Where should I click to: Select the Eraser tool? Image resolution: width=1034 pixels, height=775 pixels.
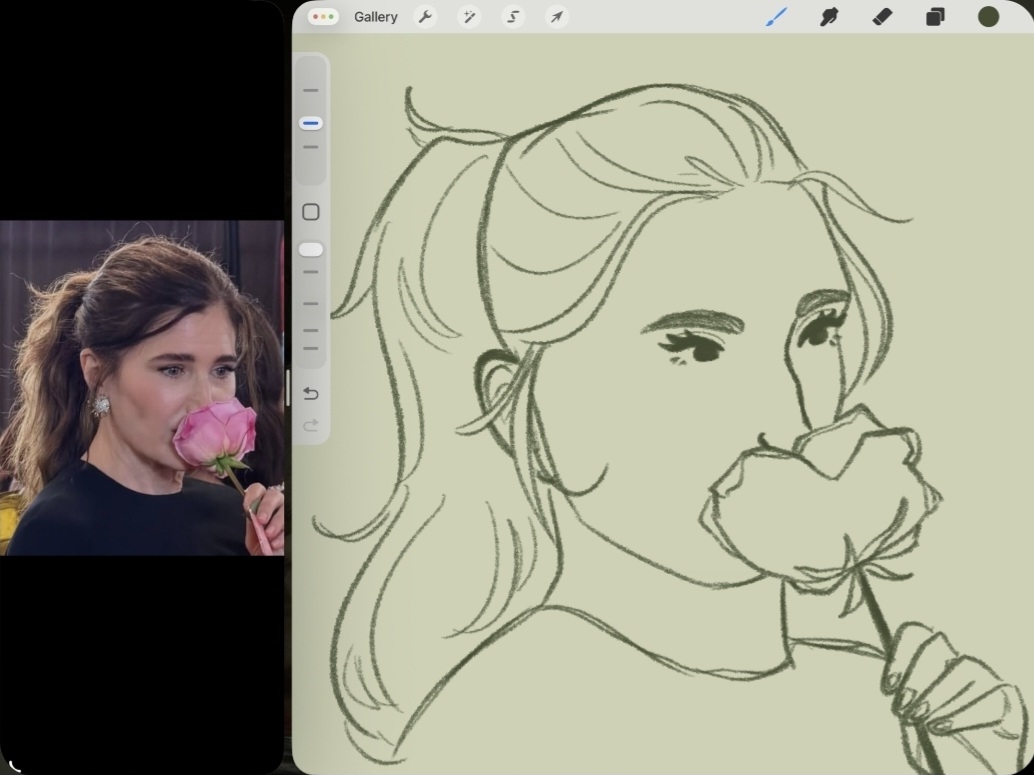coord(882,17)
